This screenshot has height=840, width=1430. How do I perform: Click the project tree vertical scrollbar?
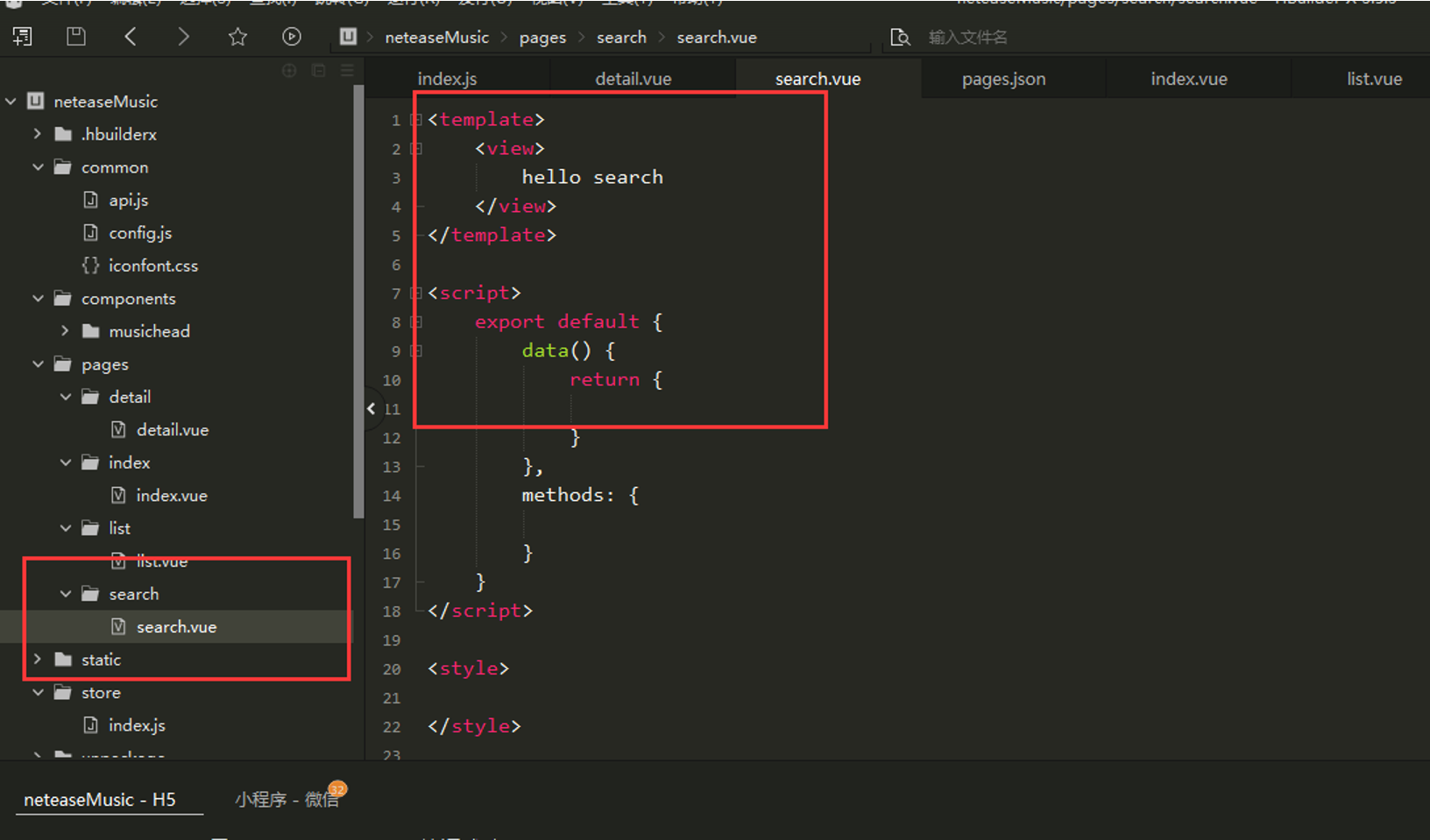click(358, 301)
